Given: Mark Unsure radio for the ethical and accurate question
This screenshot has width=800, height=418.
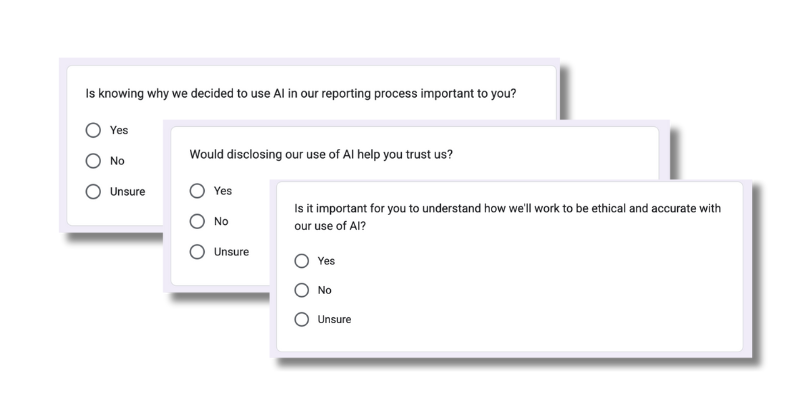Looking at the screenshot, I should [302, 320].
